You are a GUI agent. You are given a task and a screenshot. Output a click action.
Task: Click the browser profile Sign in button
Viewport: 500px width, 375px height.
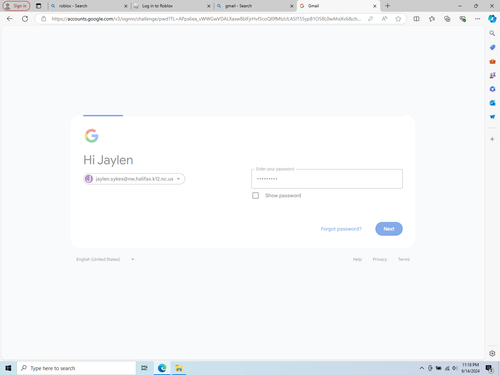tap(16, 6)
